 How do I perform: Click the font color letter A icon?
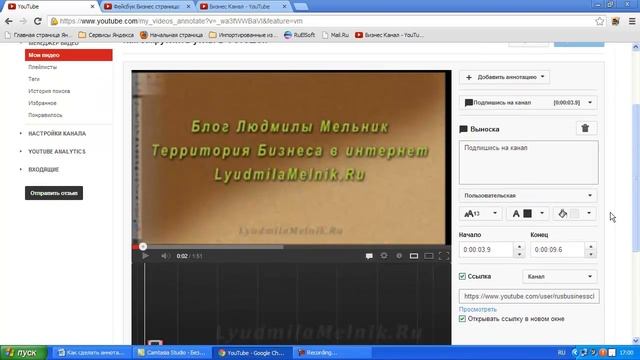pyautogui.click(x=516, y=213)
